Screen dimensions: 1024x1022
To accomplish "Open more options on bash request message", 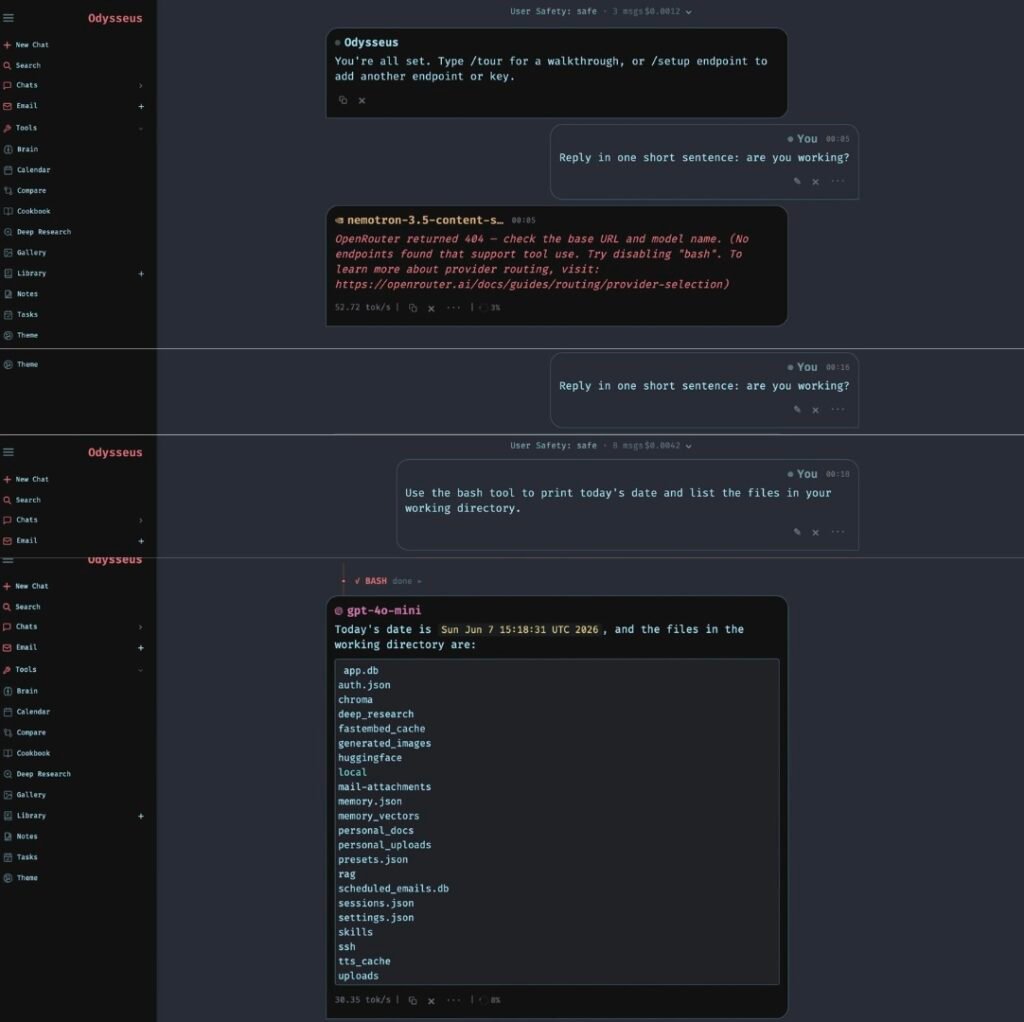I will 838,532.
